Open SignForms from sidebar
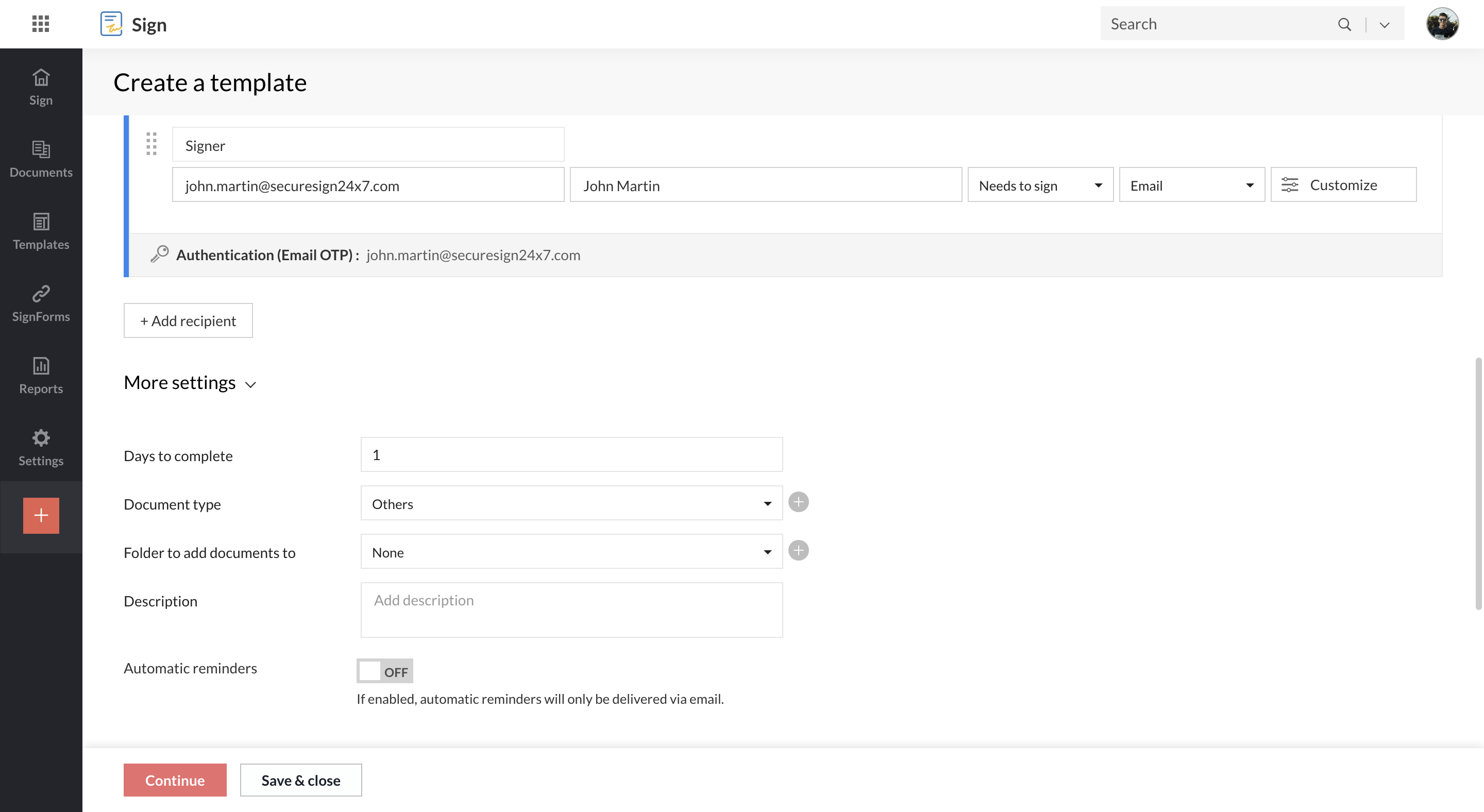This screenshot has height=812, width=1484. click(x=41, y=303)
